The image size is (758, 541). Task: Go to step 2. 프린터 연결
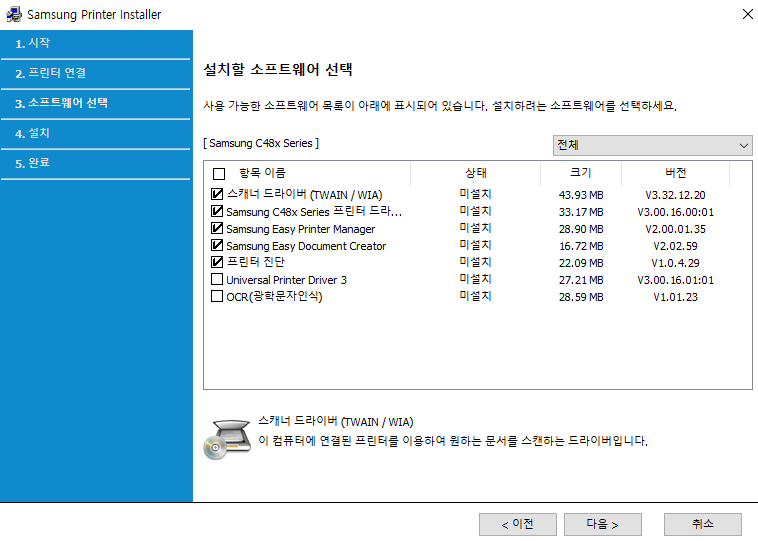pos(96,73)
